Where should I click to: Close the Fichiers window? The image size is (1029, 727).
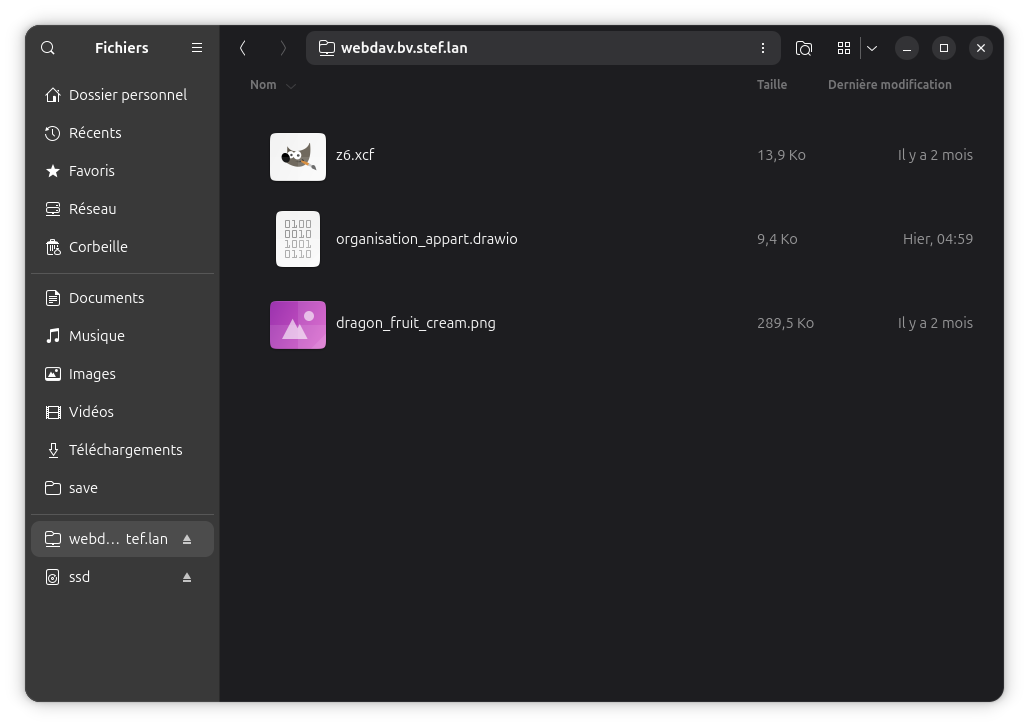pos(981,48)
